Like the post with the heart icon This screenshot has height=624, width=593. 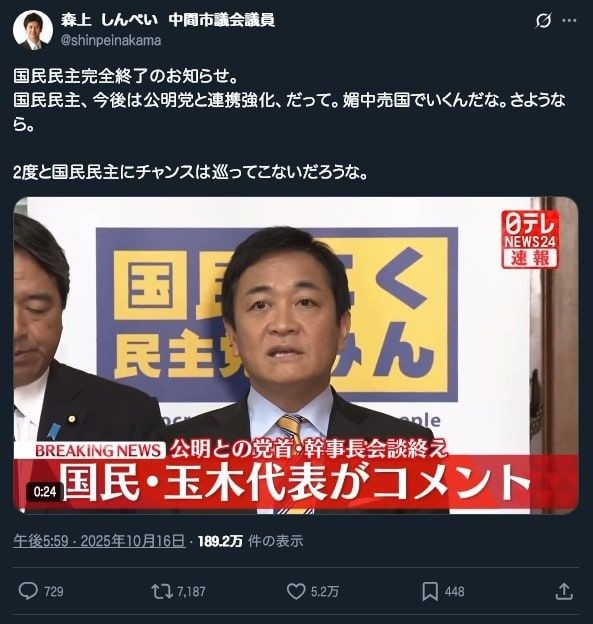tap(296, 591)
